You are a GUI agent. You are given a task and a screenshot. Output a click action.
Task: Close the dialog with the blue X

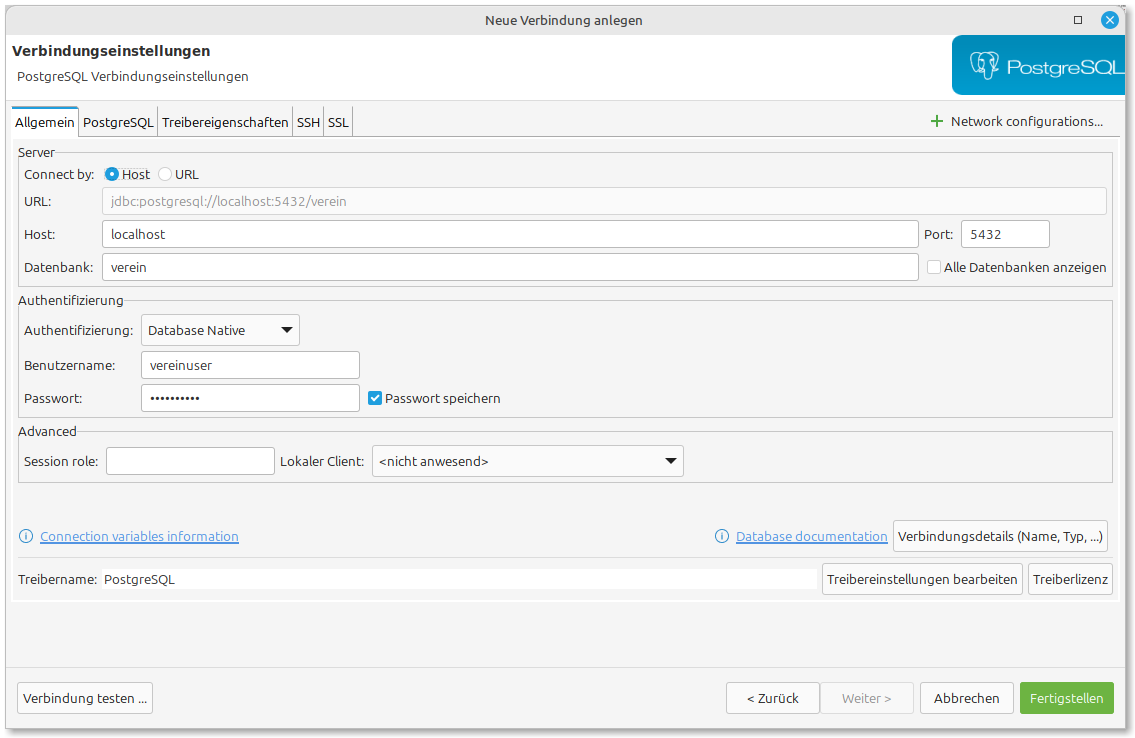coord(1110,20)
